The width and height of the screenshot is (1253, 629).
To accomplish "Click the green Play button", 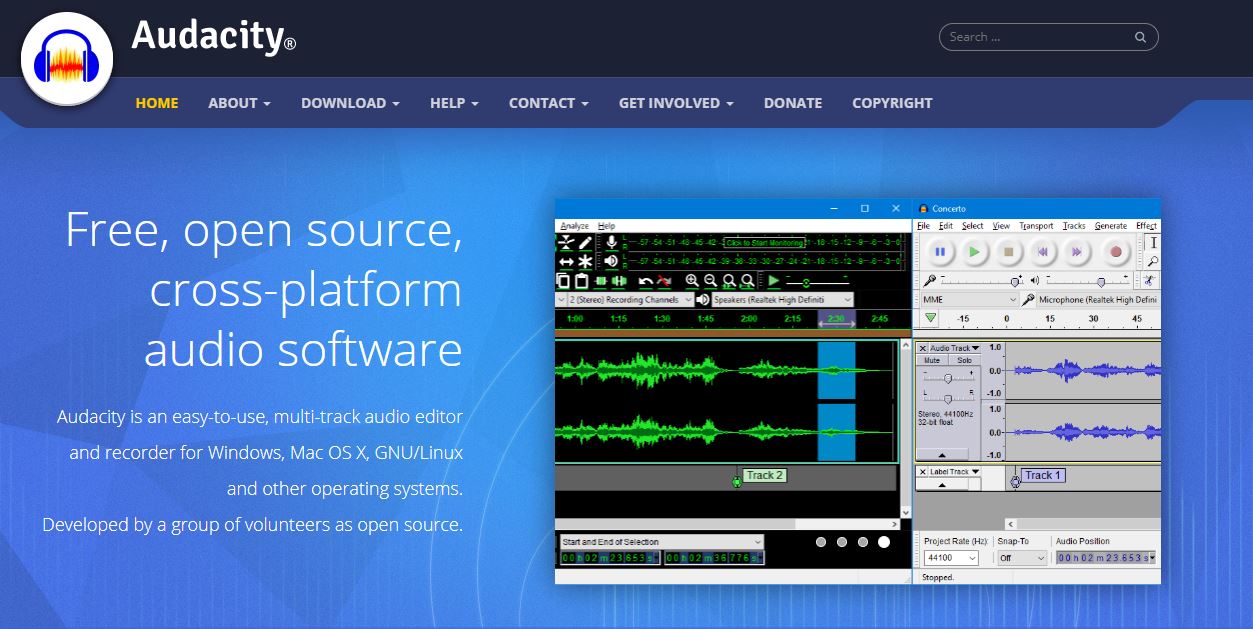I will coord(974,252).
